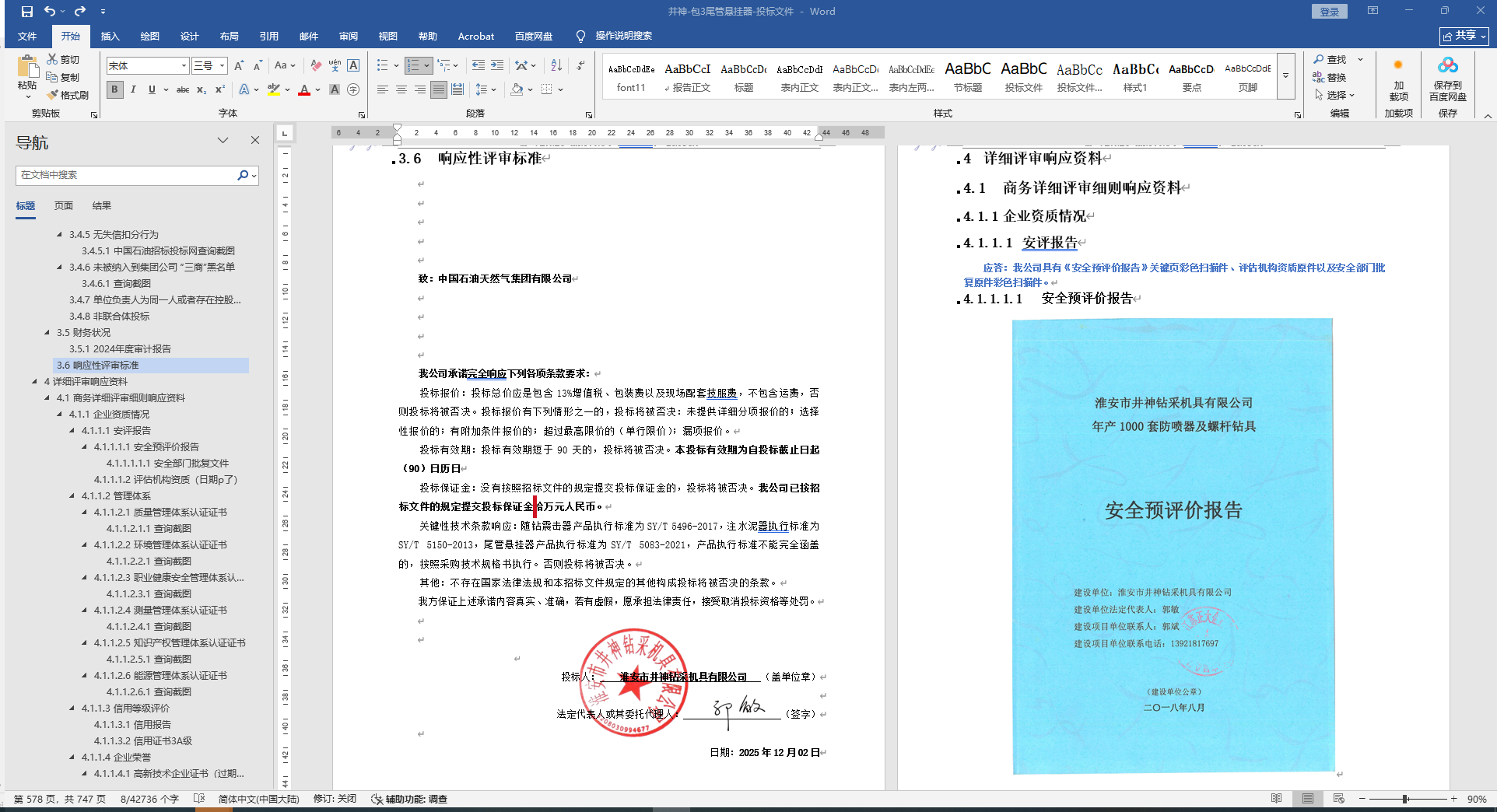Apply the 节标题 style from the gallery
This screenshot has height=812, width=1497.
(967, 76)
